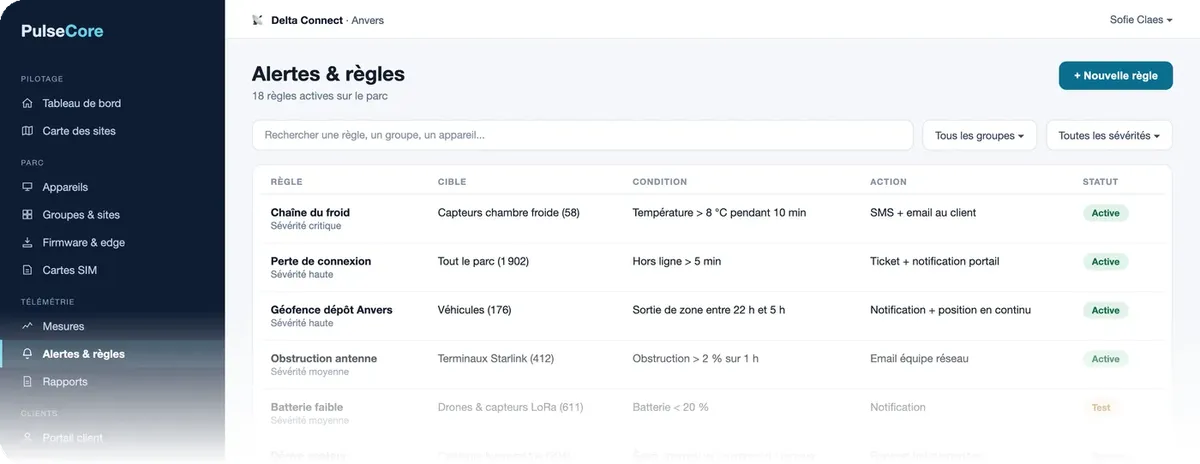Click the ACTION column header
This screenshot has height=464, width=1200.
[889, 182]
